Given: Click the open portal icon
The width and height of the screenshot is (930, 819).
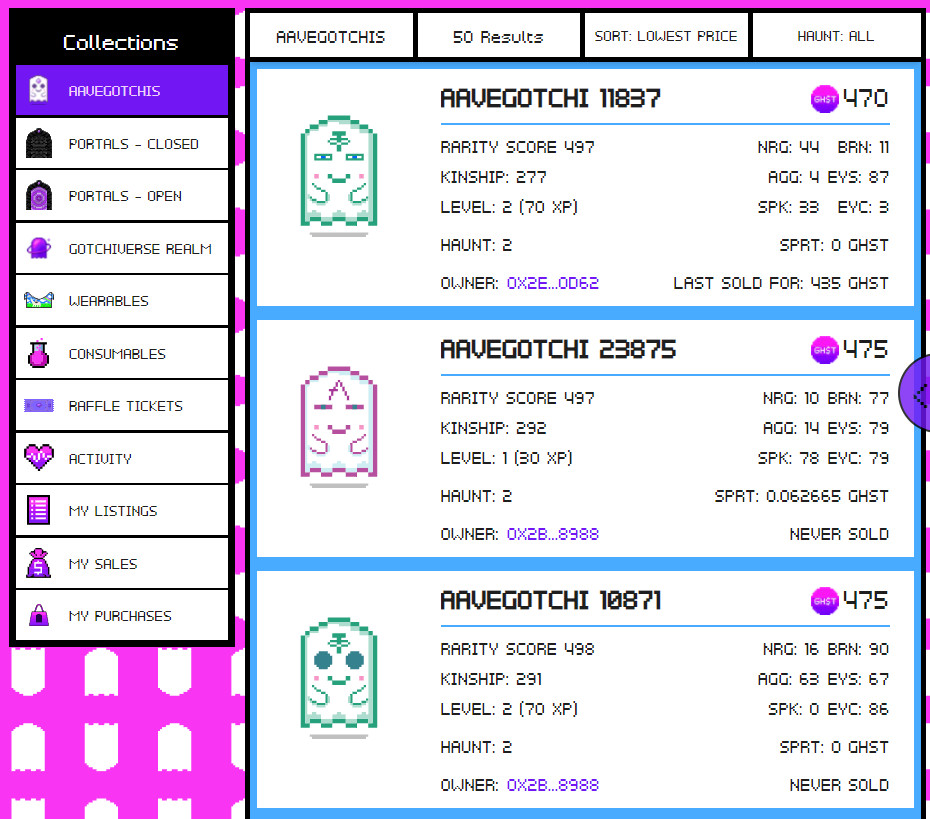Looking at the screenshot, I should click(x=39, y=195).
